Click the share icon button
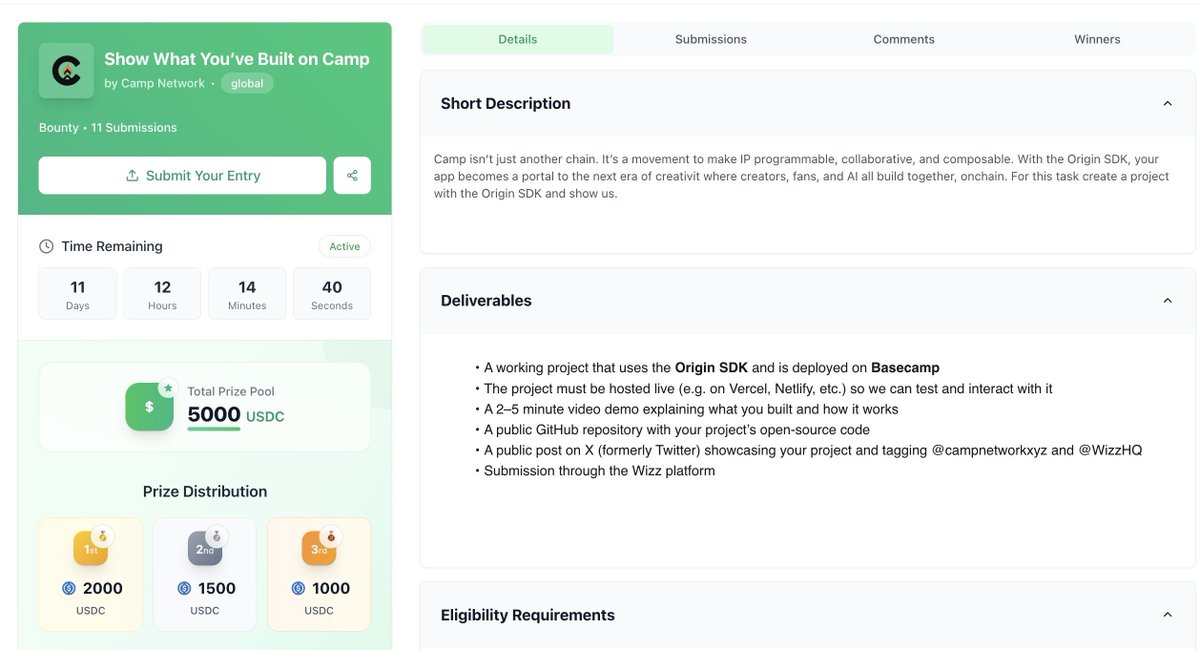Viewport: 1200px width, 650px height. coord(352,175)
